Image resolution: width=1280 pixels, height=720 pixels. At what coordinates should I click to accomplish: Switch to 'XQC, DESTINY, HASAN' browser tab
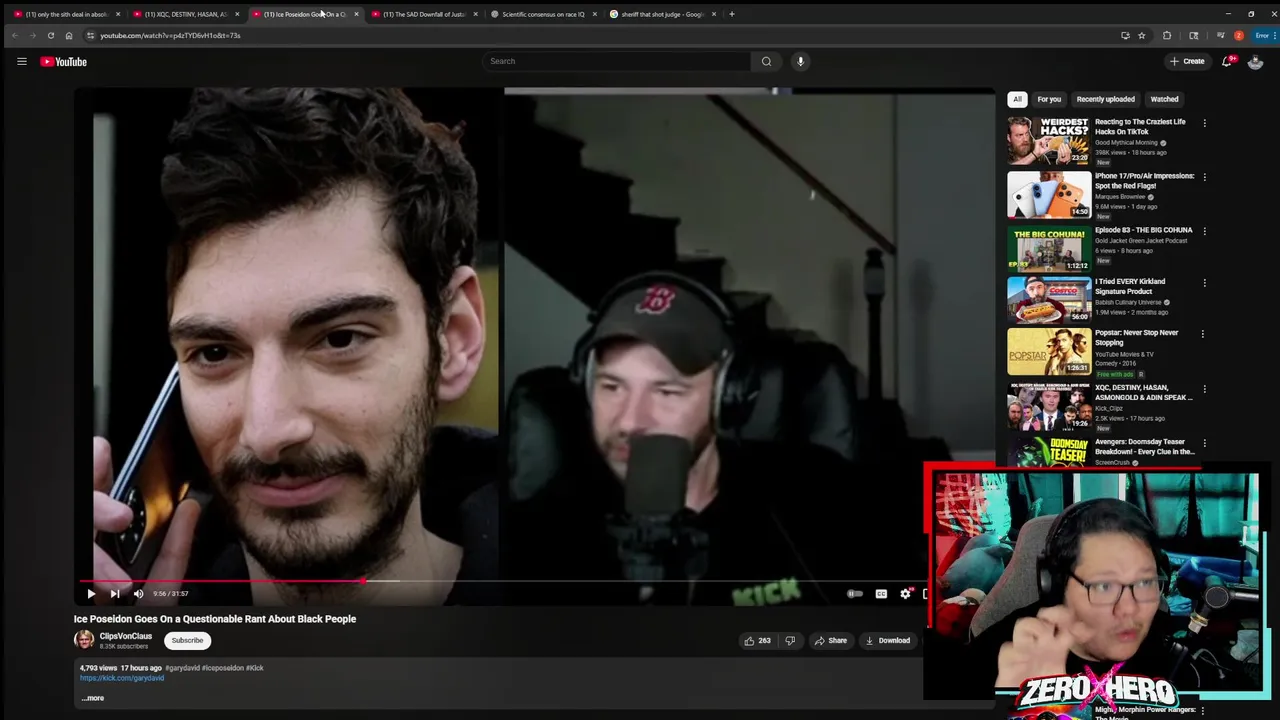(x=185, y=14)
